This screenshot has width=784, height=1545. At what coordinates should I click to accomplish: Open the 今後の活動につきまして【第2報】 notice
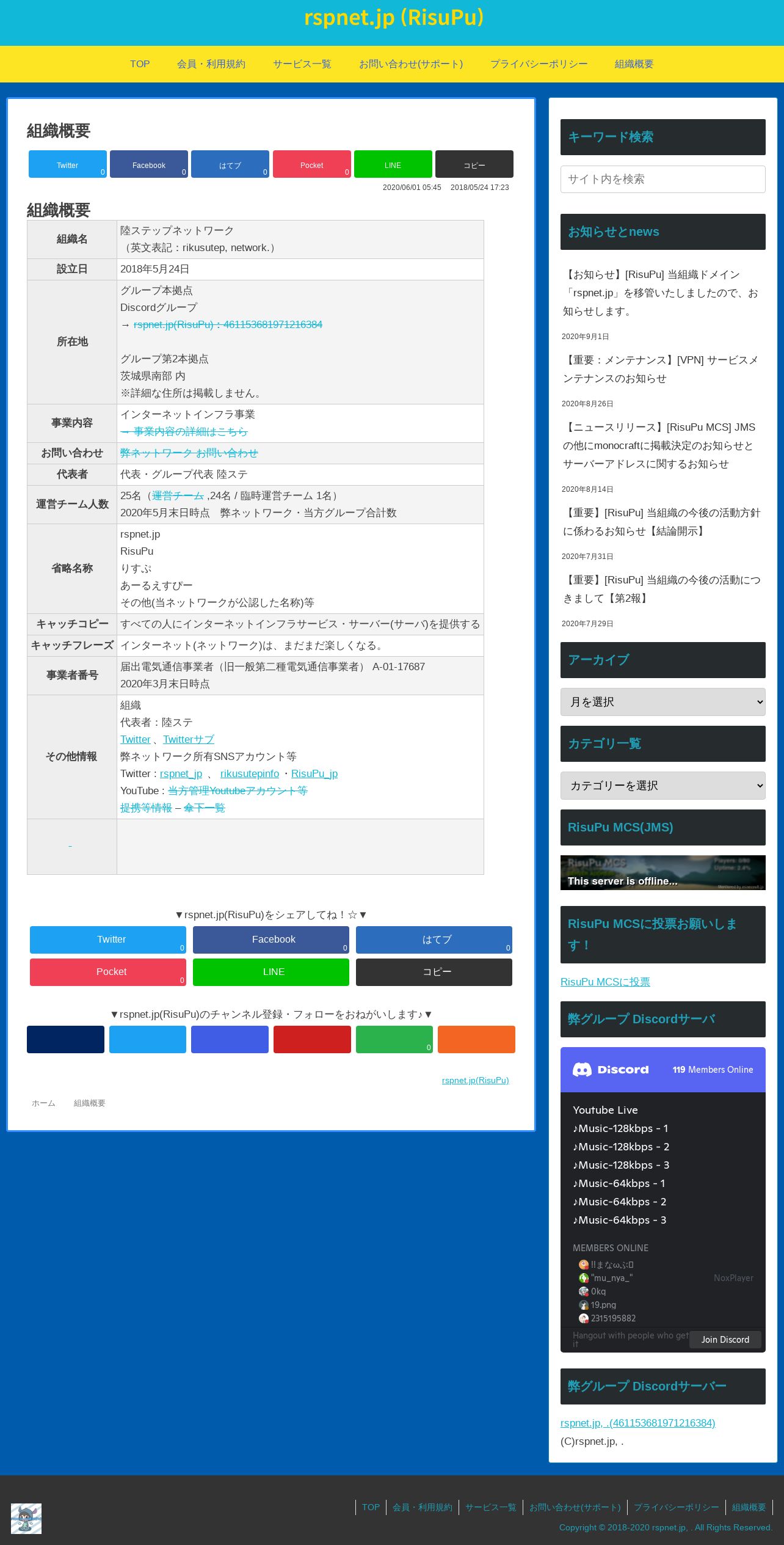pos(662,590)
